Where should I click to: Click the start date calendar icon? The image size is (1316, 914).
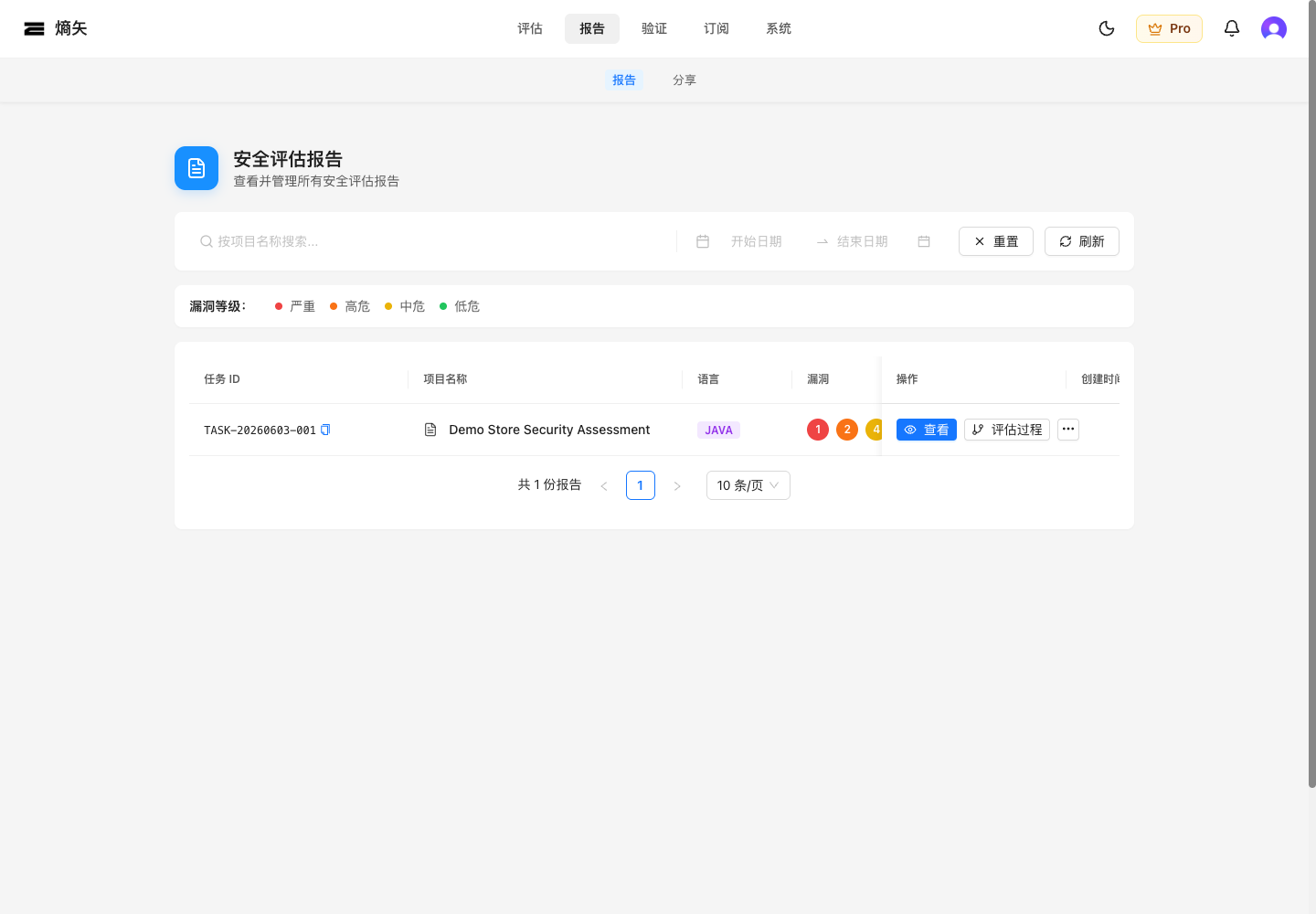pyautogui.click(x=703, y=241)
